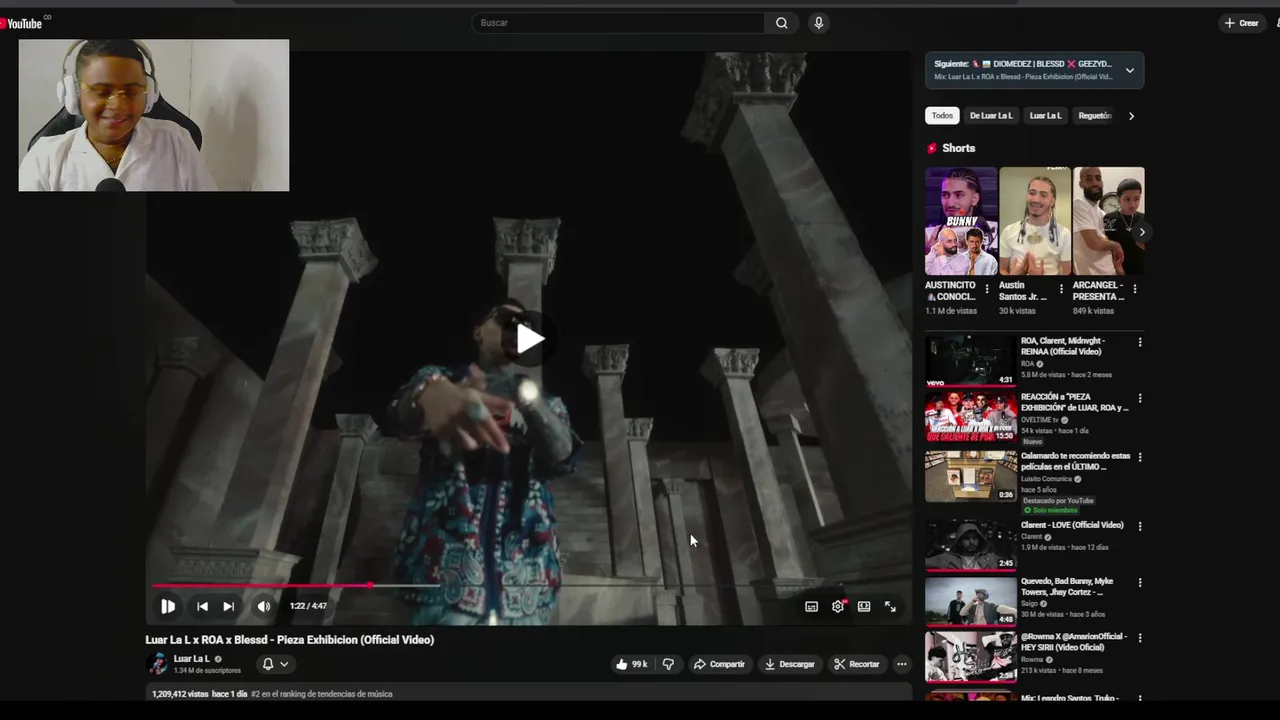This screenshot has width=1280, height=720.
Task: Open Austin Santos Jr. short thumbnail
Action: tap(1035, 221)
